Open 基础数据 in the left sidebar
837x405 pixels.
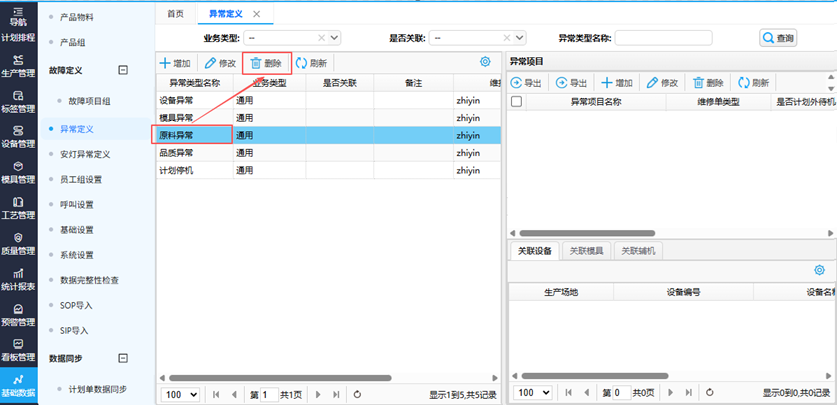tap(18, 386)
